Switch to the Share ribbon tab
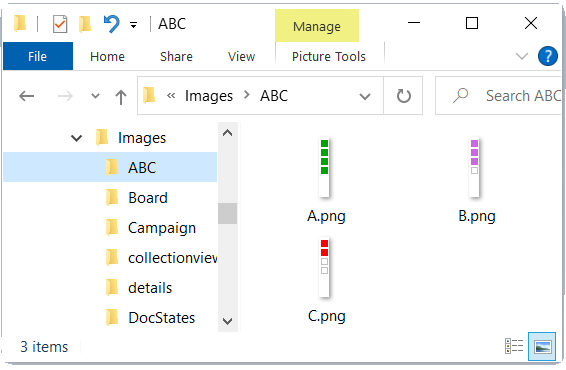This screenshot has width=566, height=370. 176,57
